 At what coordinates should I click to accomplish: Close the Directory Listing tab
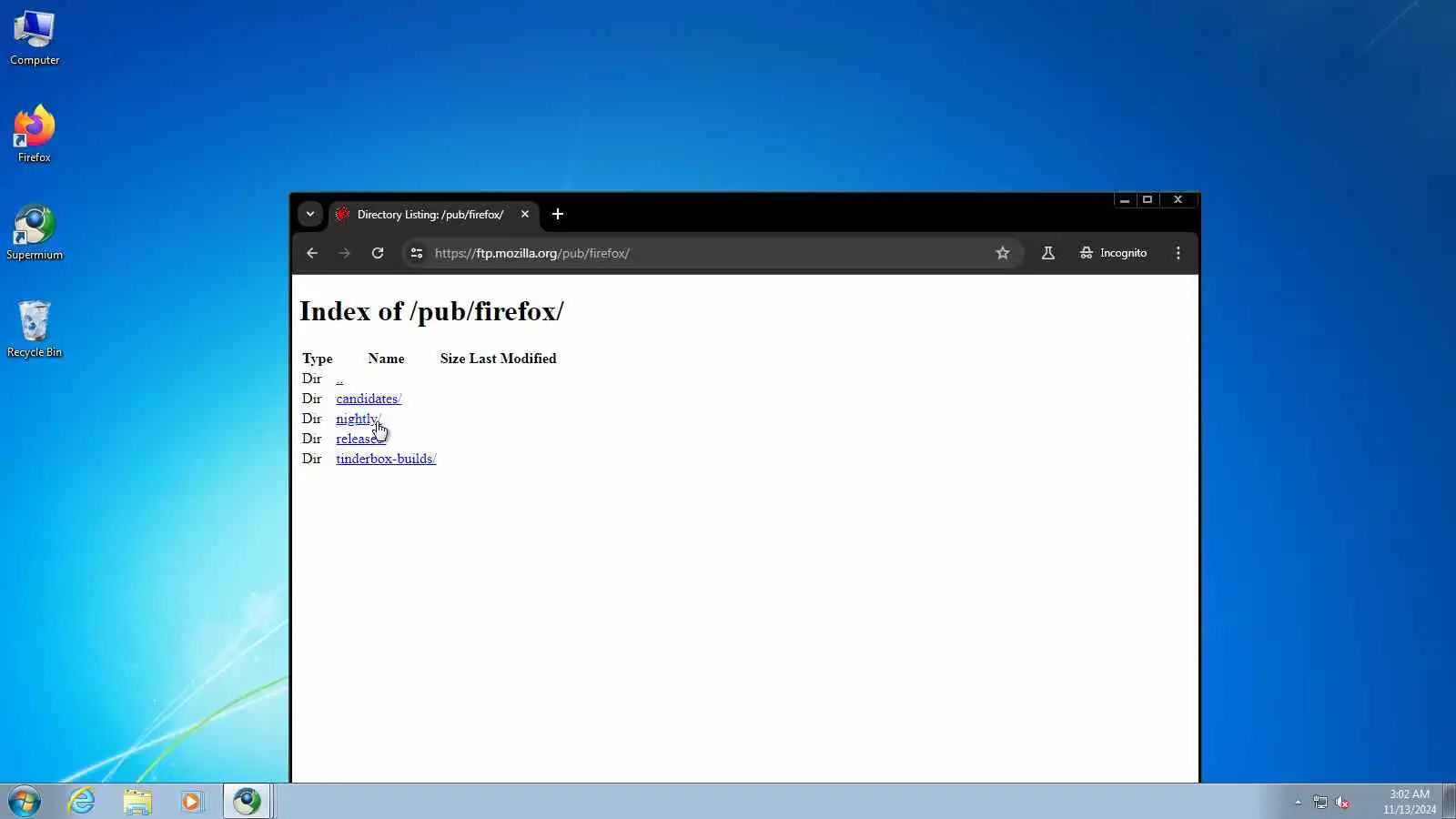525,215
